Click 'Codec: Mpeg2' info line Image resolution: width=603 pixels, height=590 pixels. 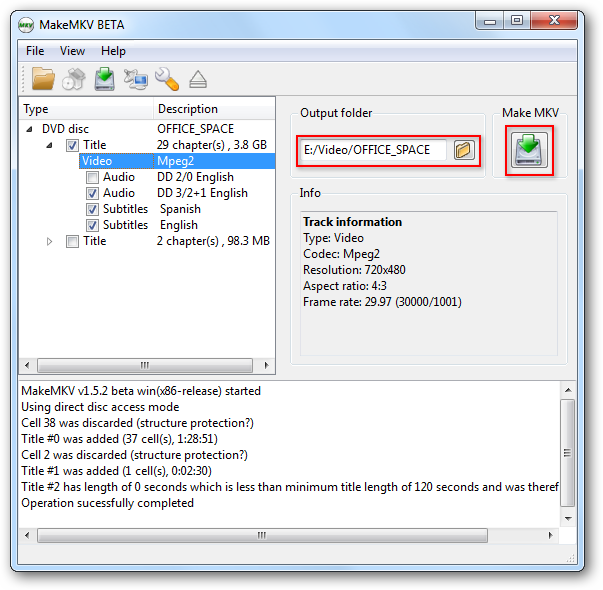(341, 254)
